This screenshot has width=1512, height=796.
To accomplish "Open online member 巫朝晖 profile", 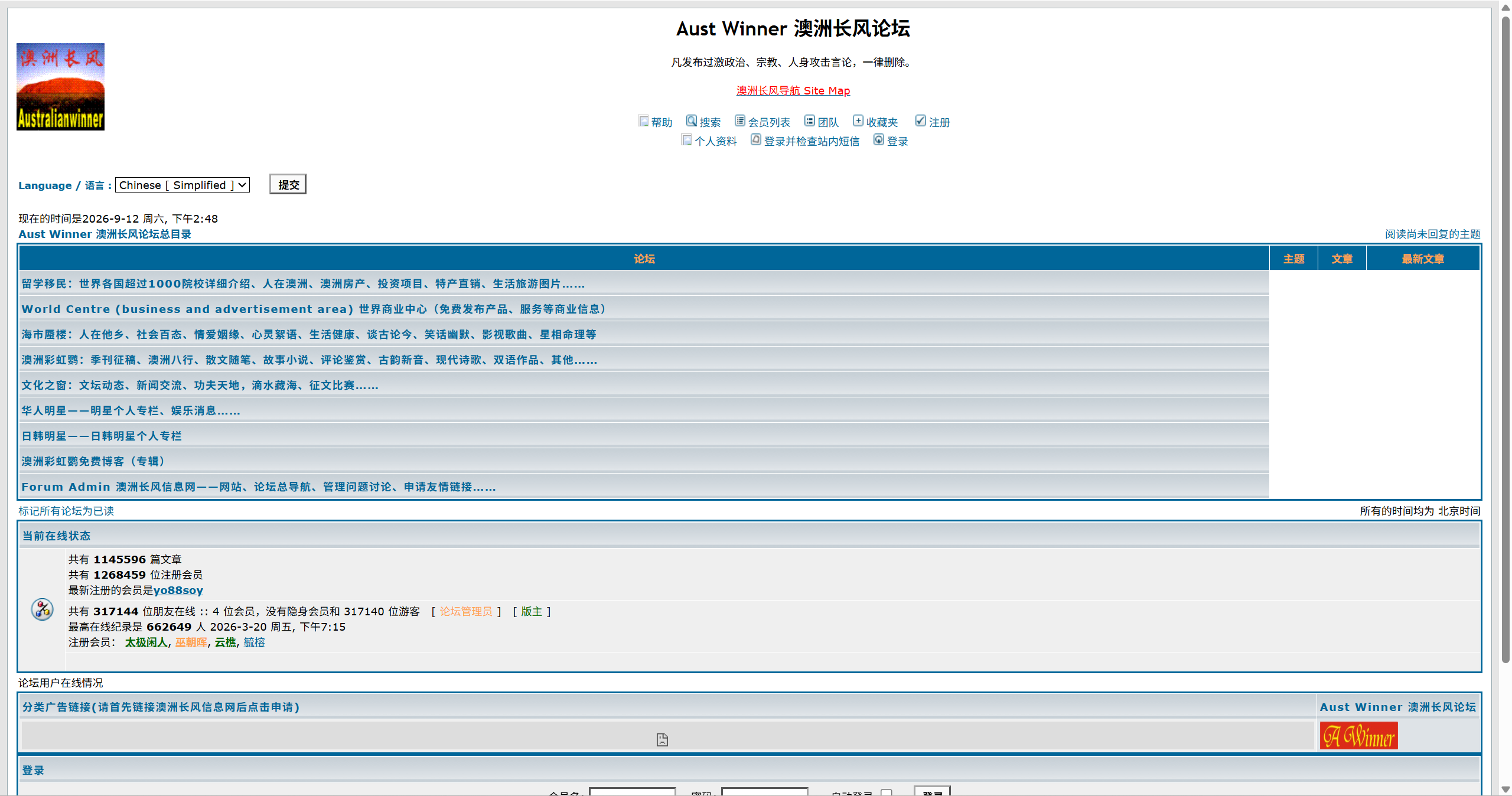I will [191, 642].
